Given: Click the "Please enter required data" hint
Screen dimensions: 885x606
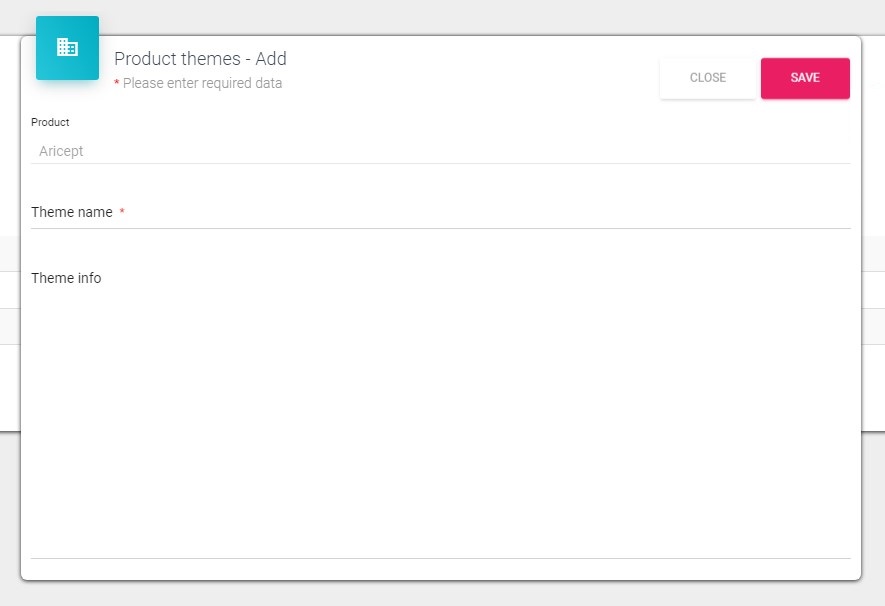Looking at the screenshot, I should (202, 83).
